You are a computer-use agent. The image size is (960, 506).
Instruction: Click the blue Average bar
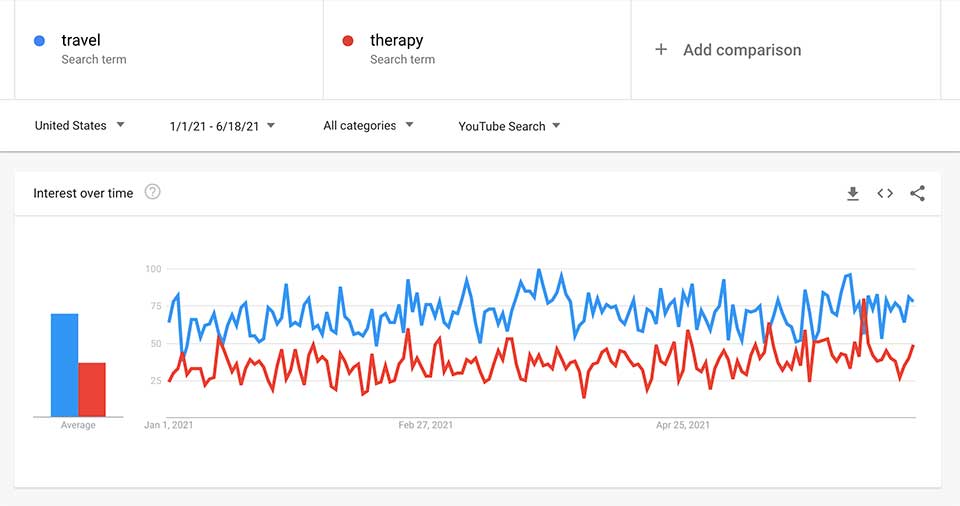tap(64, 365)
